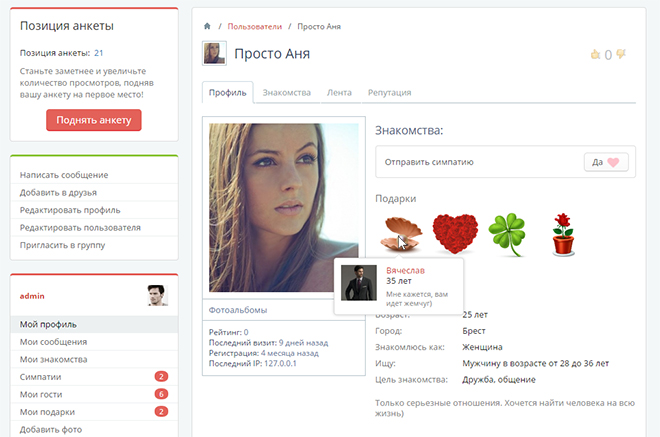
Task: Click the Поднять анкету button
Action: (x=94, y=120)
